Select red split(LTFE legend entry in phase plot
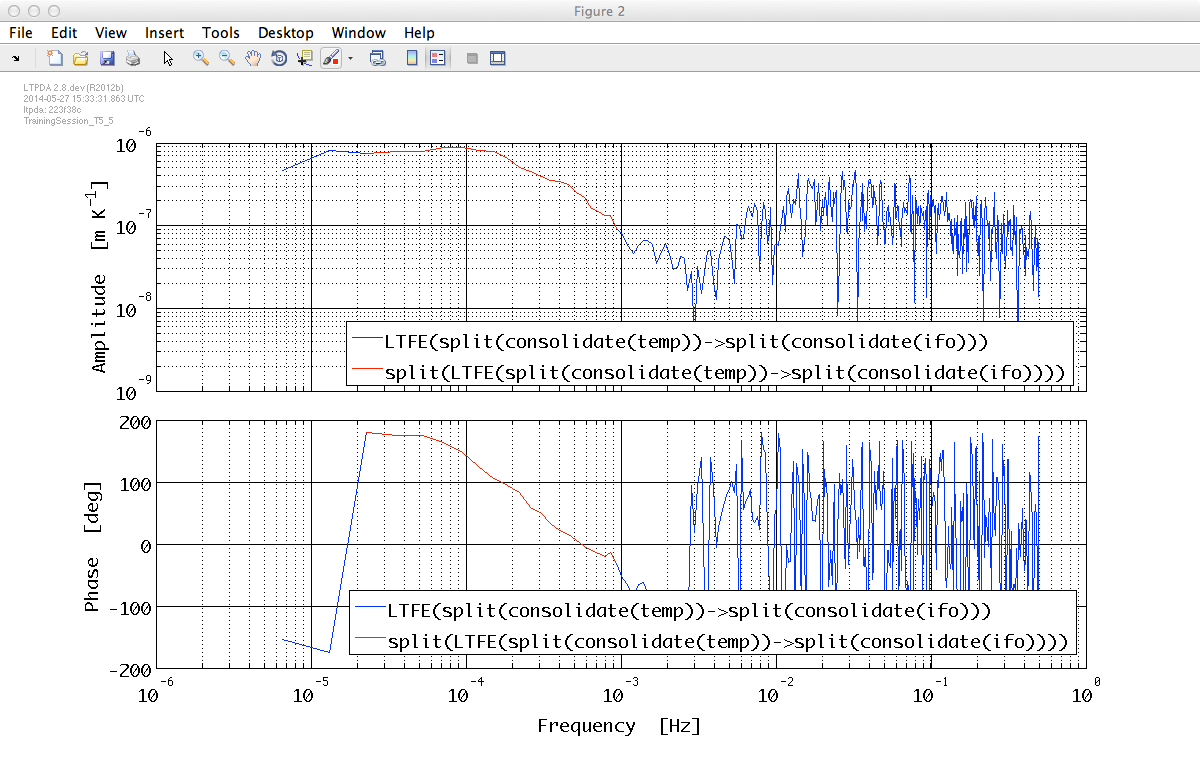This screenshot has width=1200, height=773. 712,641
